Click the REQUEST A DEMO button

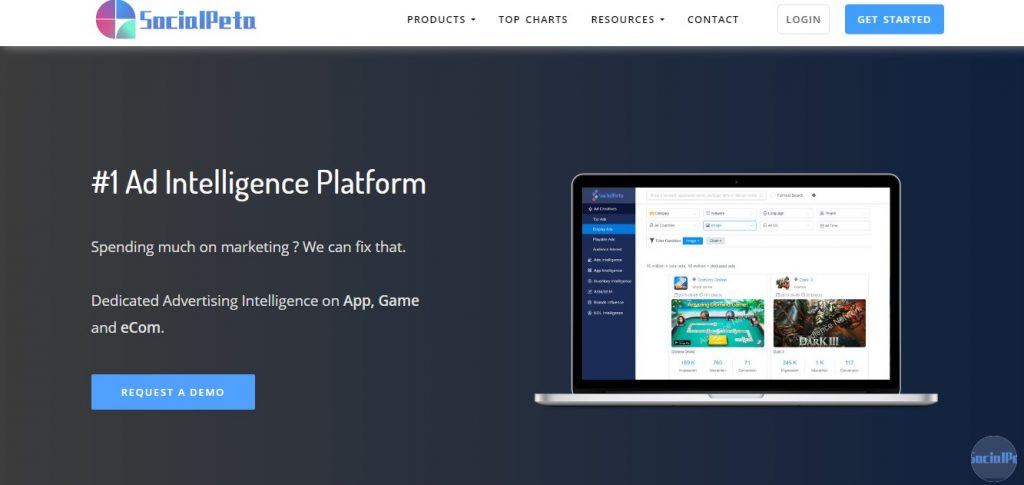(173, 392)
